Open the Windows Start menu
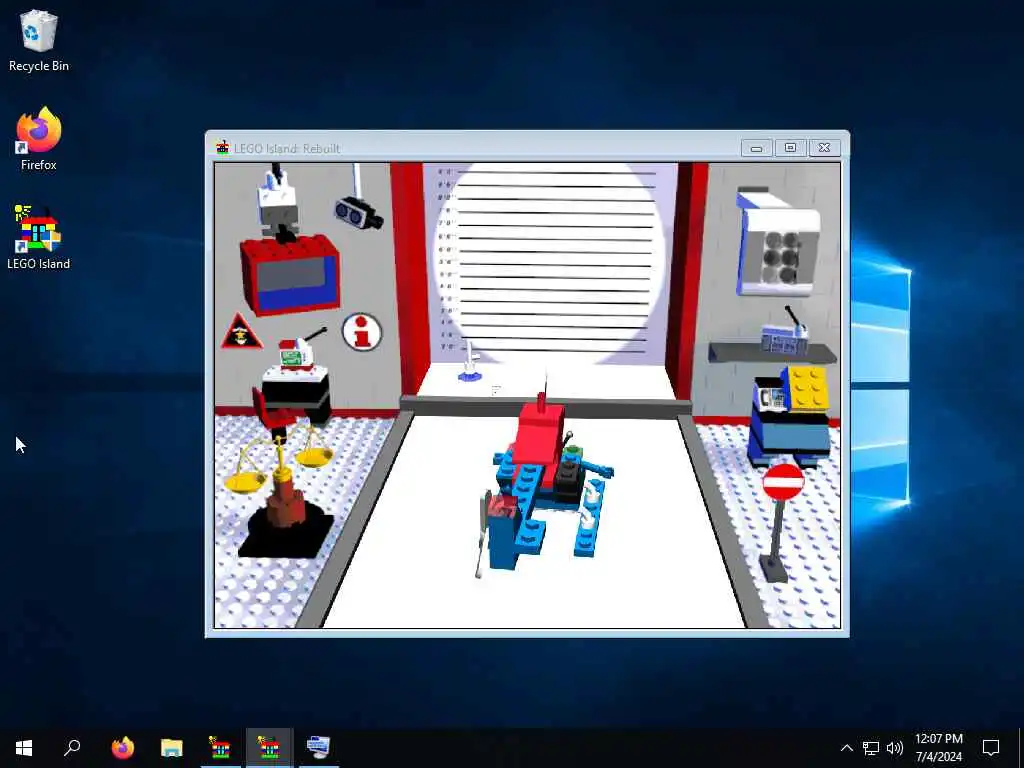Screen dimensions: 1024x768 [x=24, y=748]
